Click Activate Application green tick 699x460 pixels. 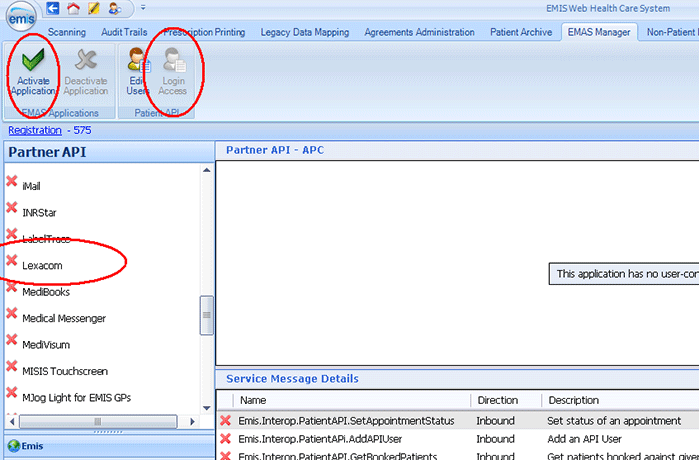click(33, 71)
